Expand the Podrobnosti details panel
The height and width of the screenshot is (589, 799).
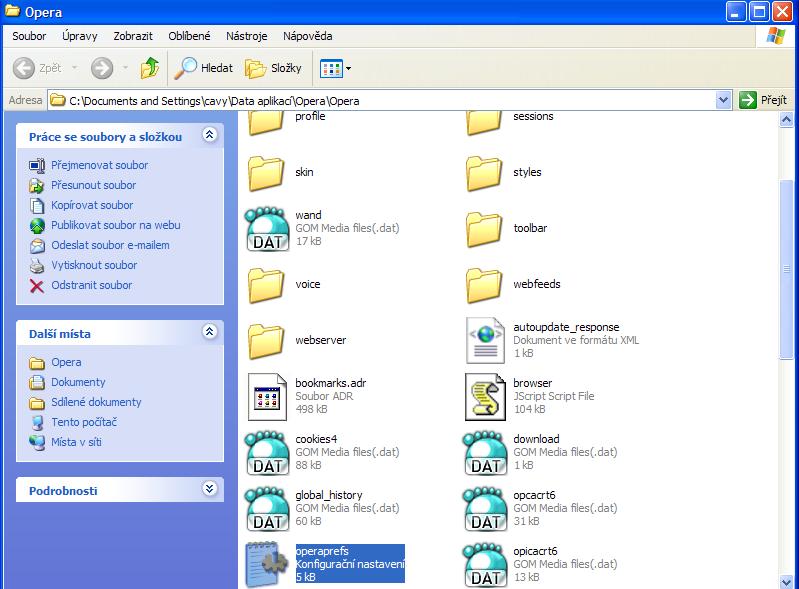(x=209, y=489)
